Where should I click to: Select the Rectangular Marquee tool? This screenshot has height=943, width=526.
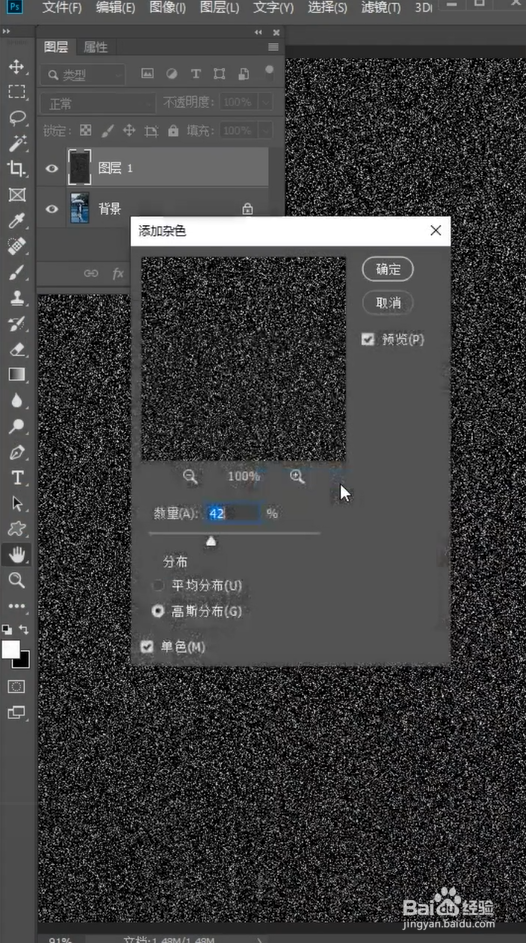click(16, 91)
